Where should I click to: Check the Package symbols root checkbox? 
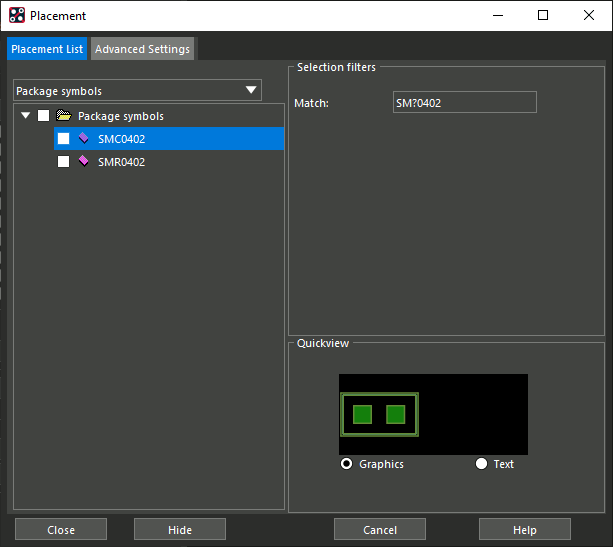pyautogui.click(x=43, y=116)
